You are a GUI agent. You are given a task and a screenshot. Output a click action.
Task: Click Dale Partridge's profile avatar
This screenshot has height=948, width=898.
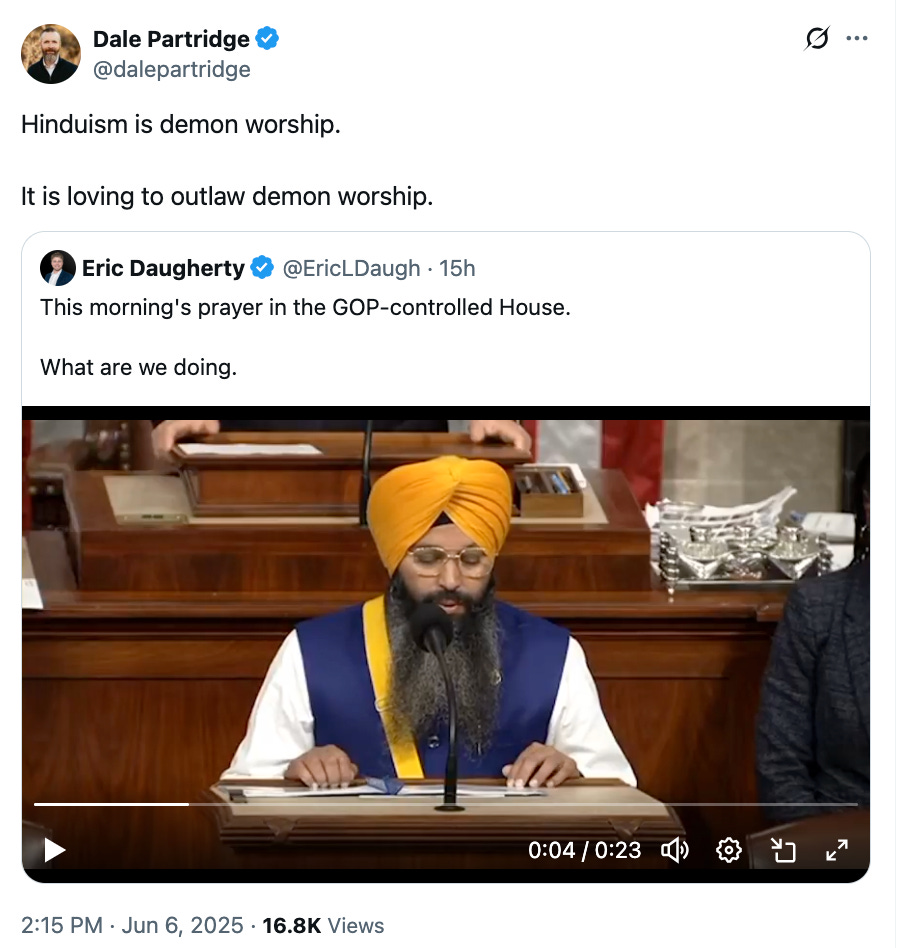pos(51,54)
